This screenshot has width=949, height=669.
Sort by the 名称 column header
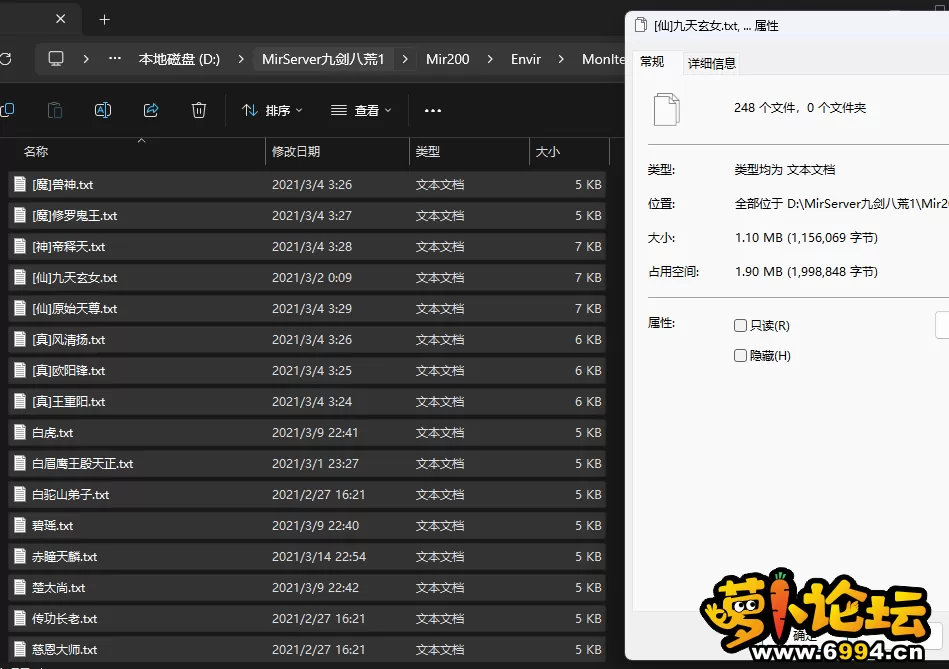36,152
